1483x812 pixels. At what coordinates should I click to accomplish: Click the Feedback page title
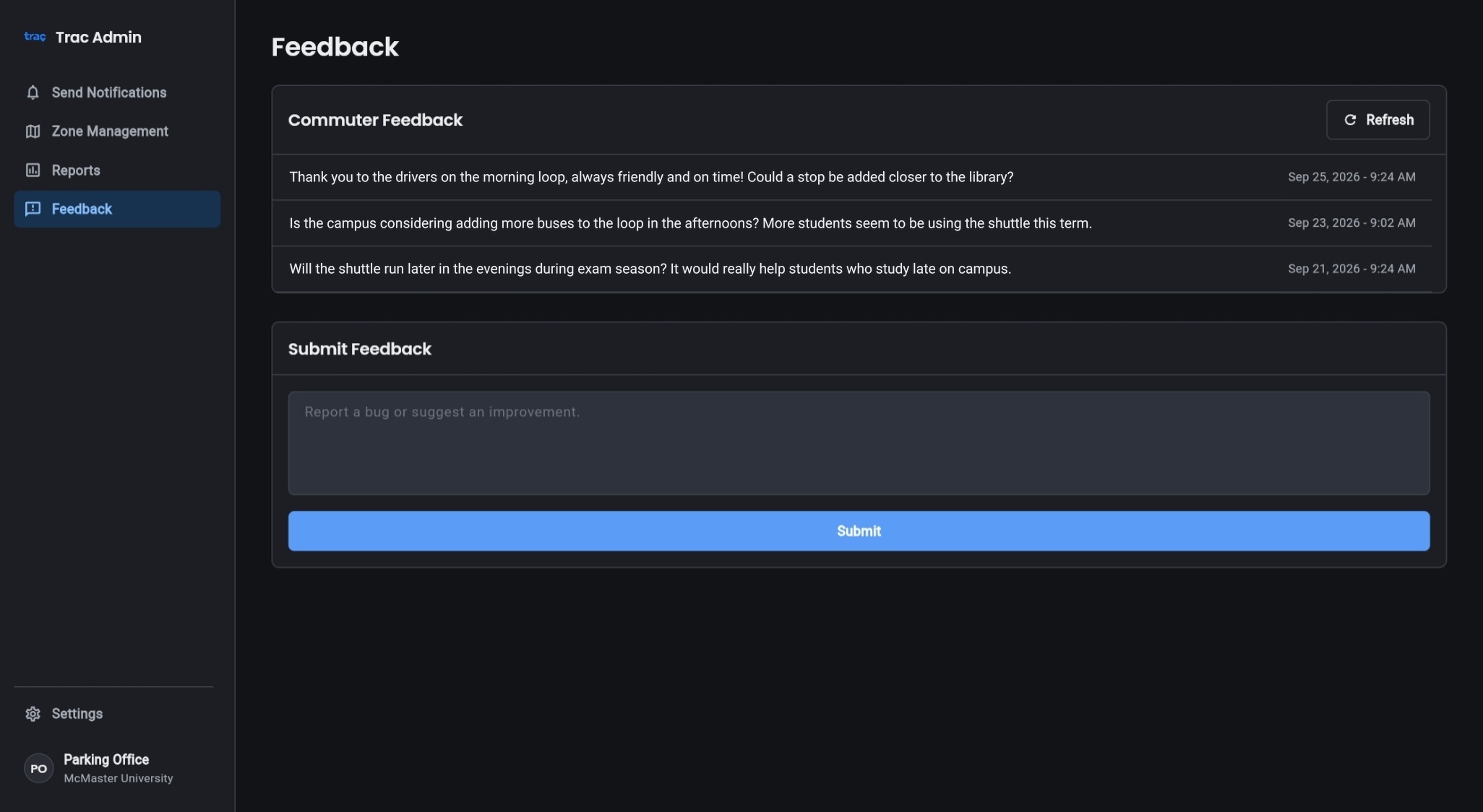[335, 47]
